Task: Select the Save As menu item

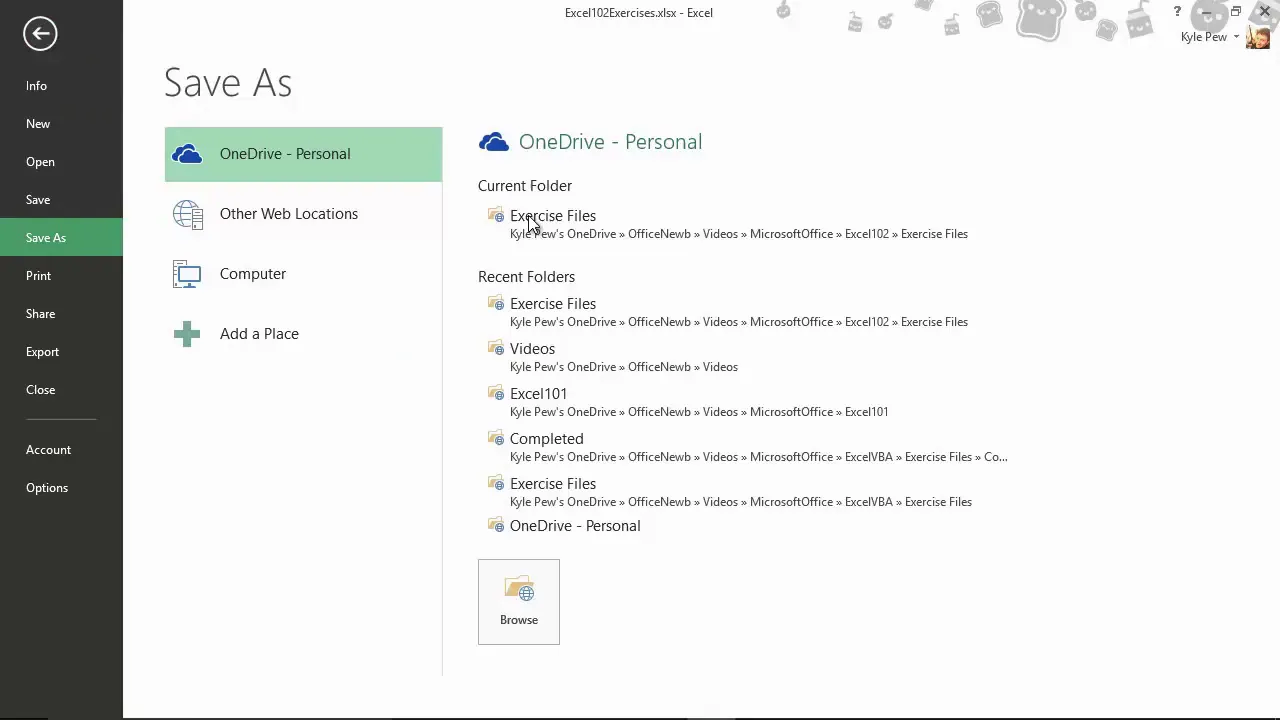Action: (x=61, y=238)
